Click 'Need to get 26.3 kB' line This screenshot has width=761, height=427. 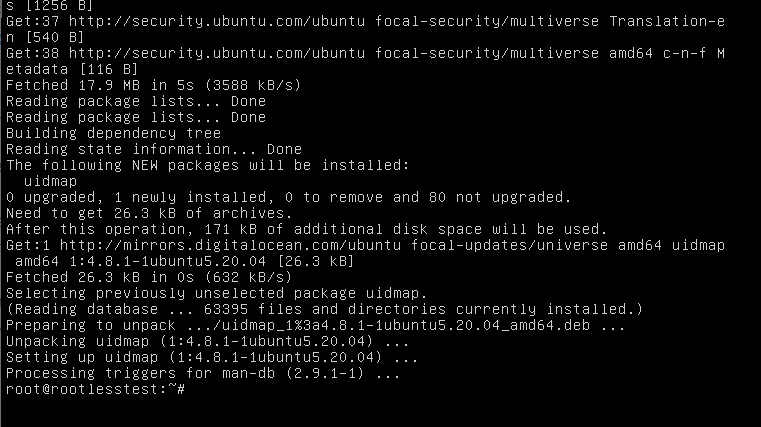click(x=149, y=214)
